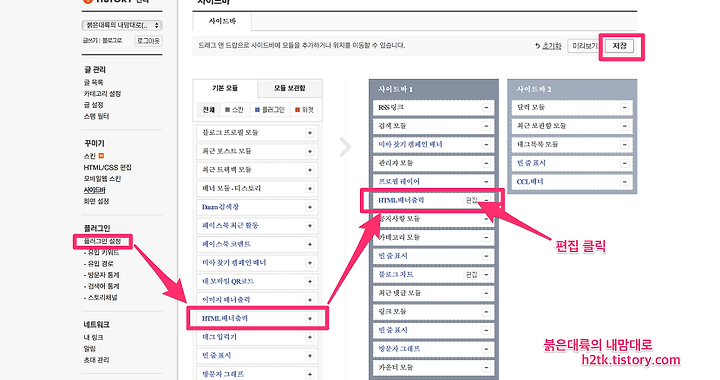
Task: Click 편집 on HTML 배너출력 in 사이드바 1
Action: click(472, 200)
